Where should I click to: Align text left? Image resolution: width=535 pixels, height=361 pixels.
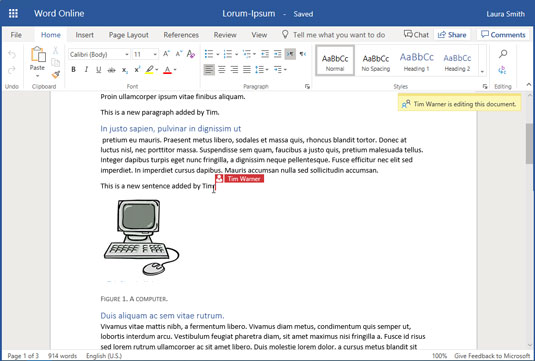pyautogui.click(x=209, y=70)
